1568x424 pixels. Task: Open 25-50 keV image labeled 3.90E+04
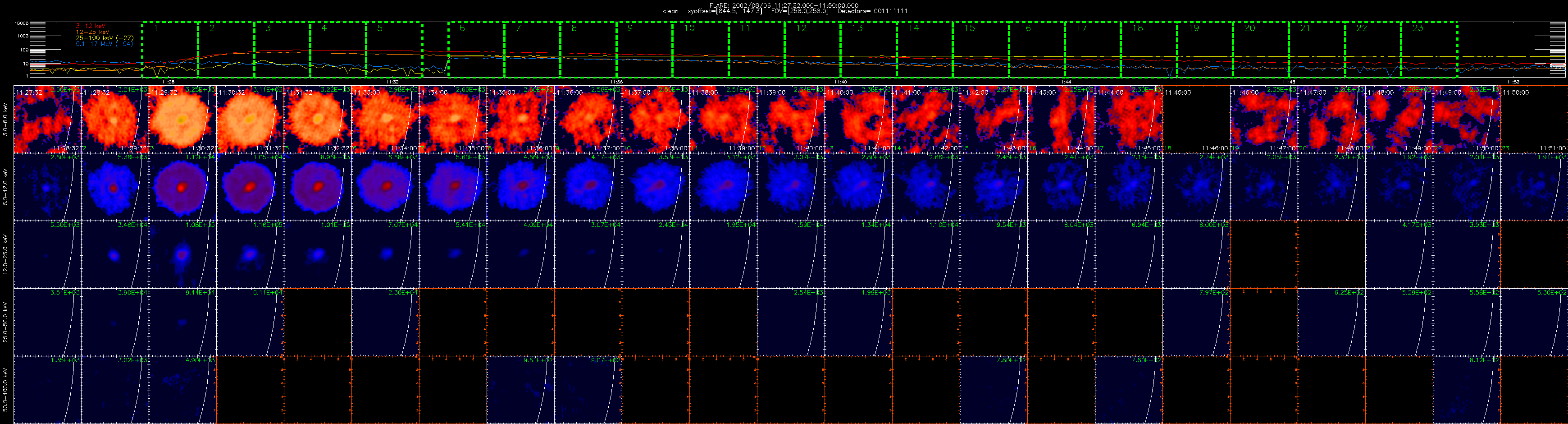pyautogui.click(x=115, y=322)
